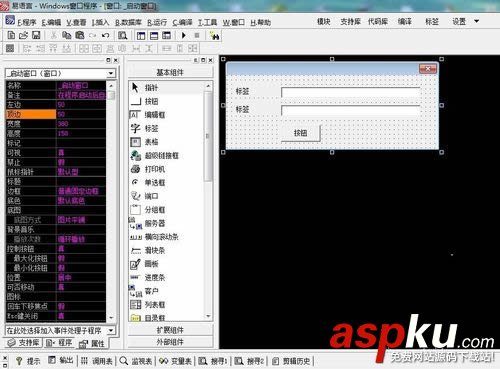Switch to the 属性 tab

coord(92,343)
